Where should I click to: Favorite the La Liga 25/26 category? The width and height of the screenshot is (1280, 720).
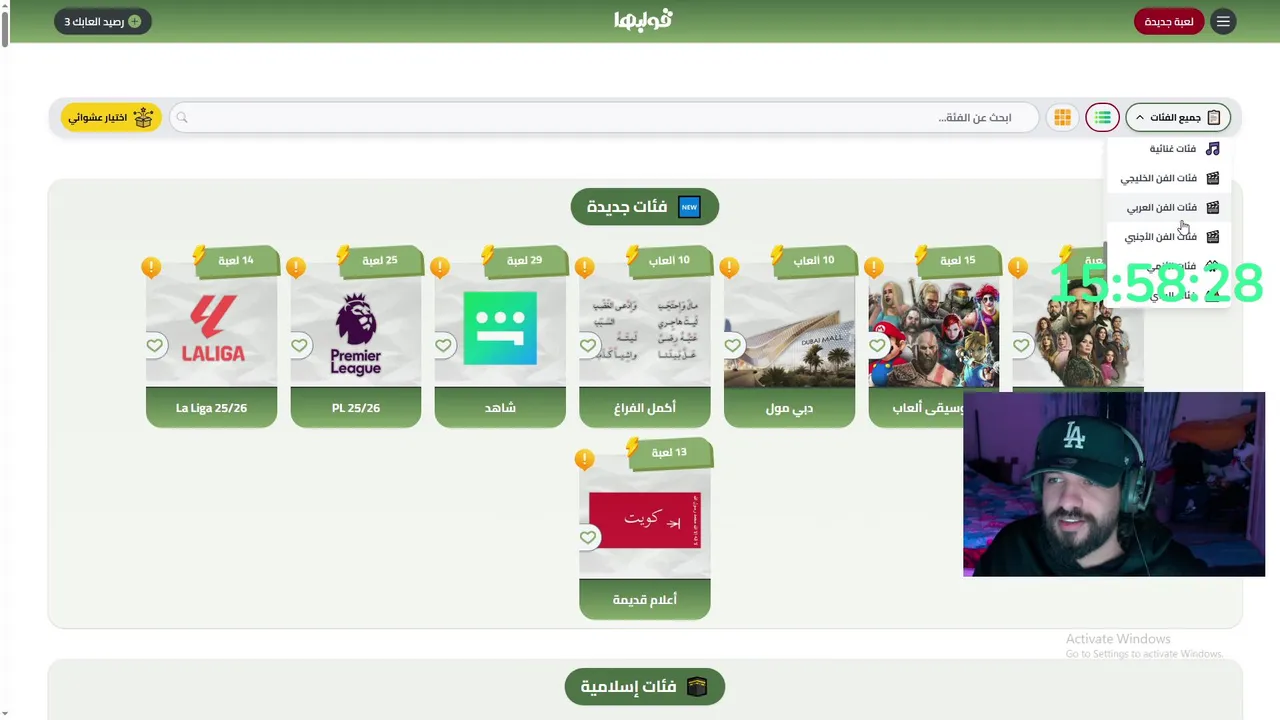[154, 345]
